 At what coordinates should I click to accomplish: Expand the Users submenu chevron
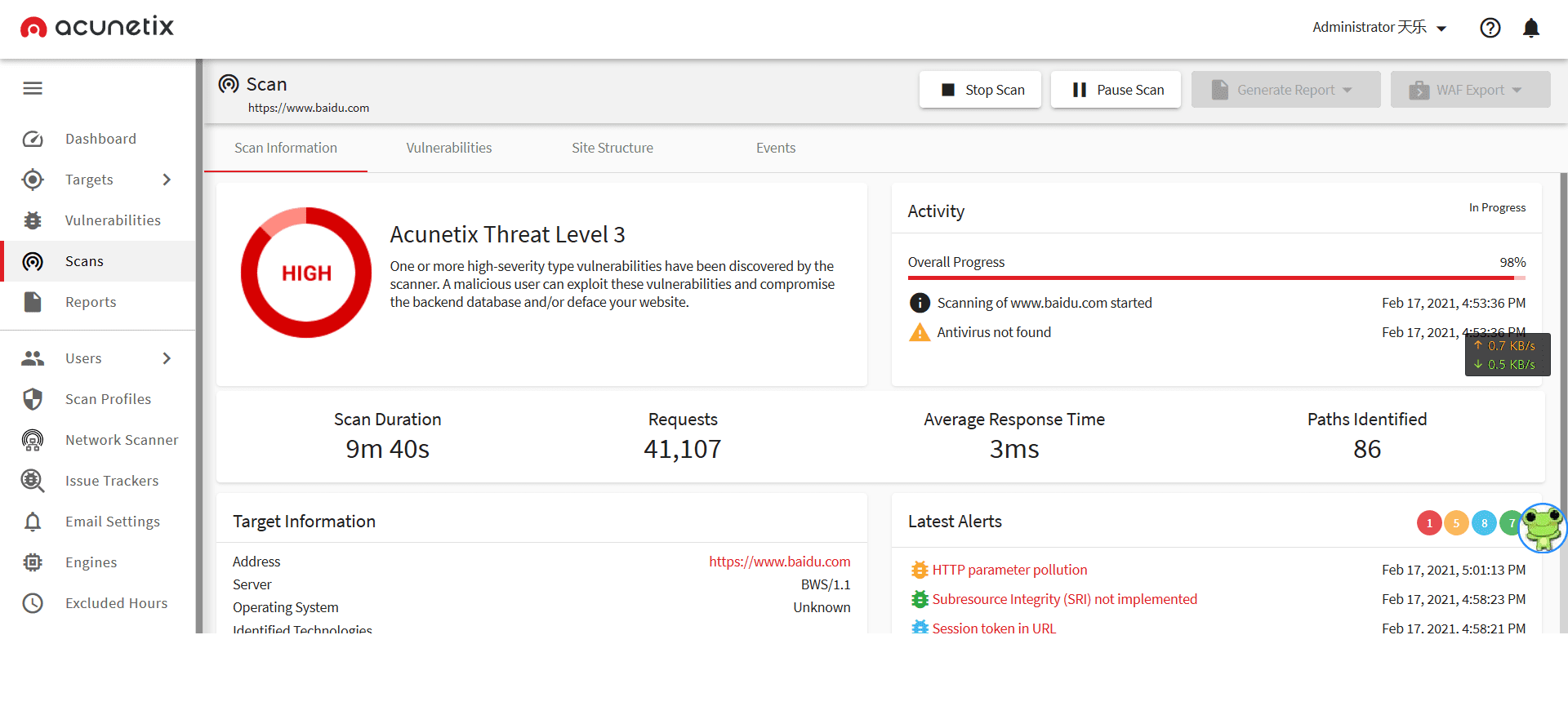point(167,358)
